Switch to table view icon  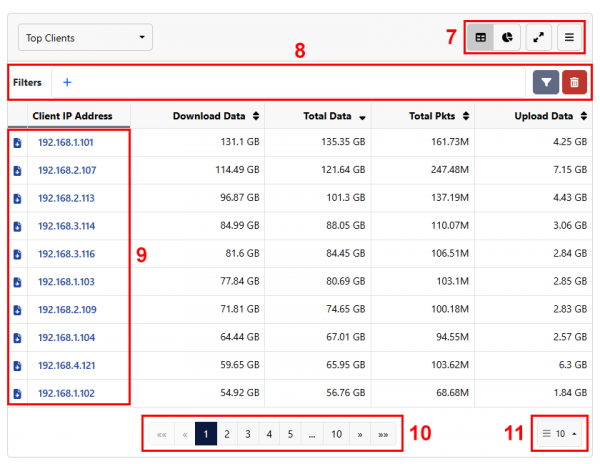(481, 38)
